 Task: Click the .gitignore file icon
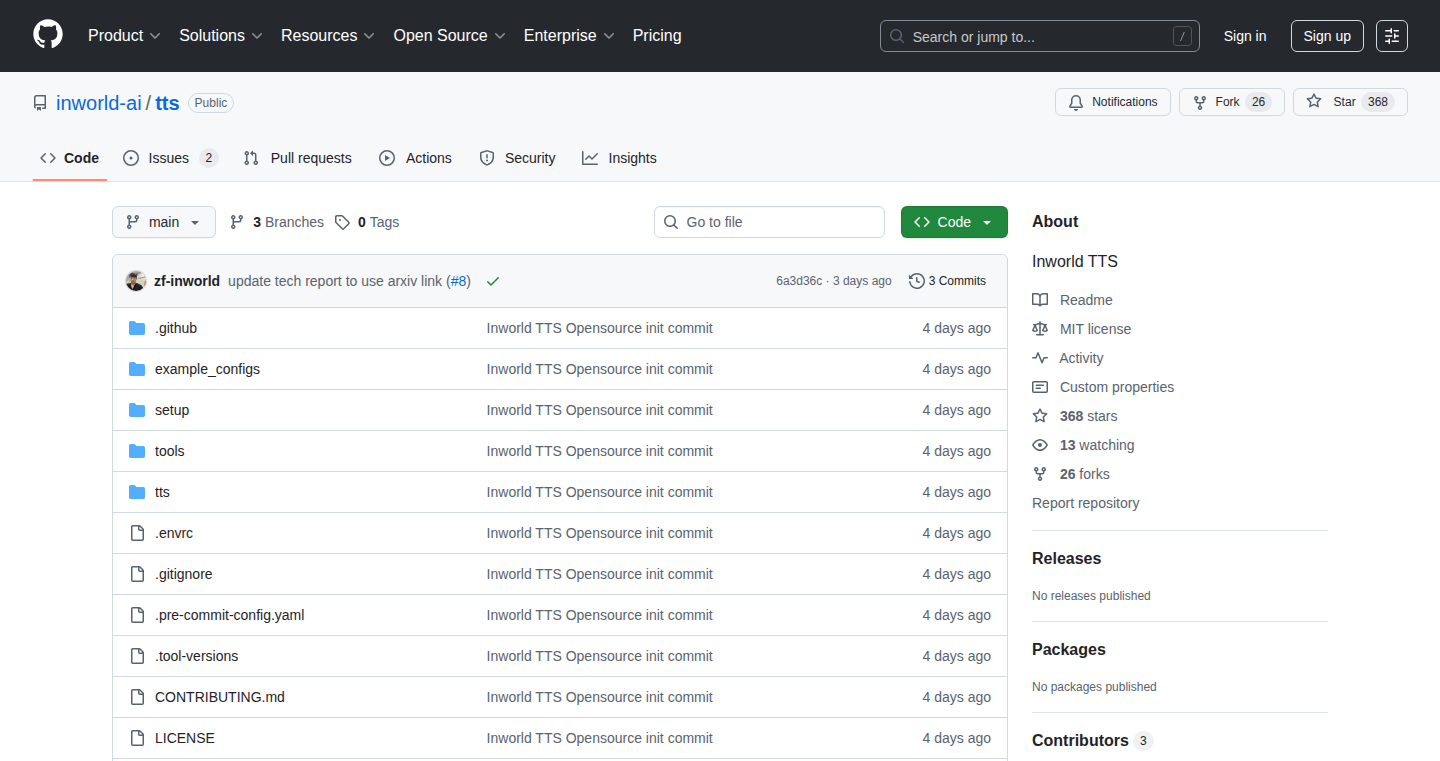[x=137, y=574]
